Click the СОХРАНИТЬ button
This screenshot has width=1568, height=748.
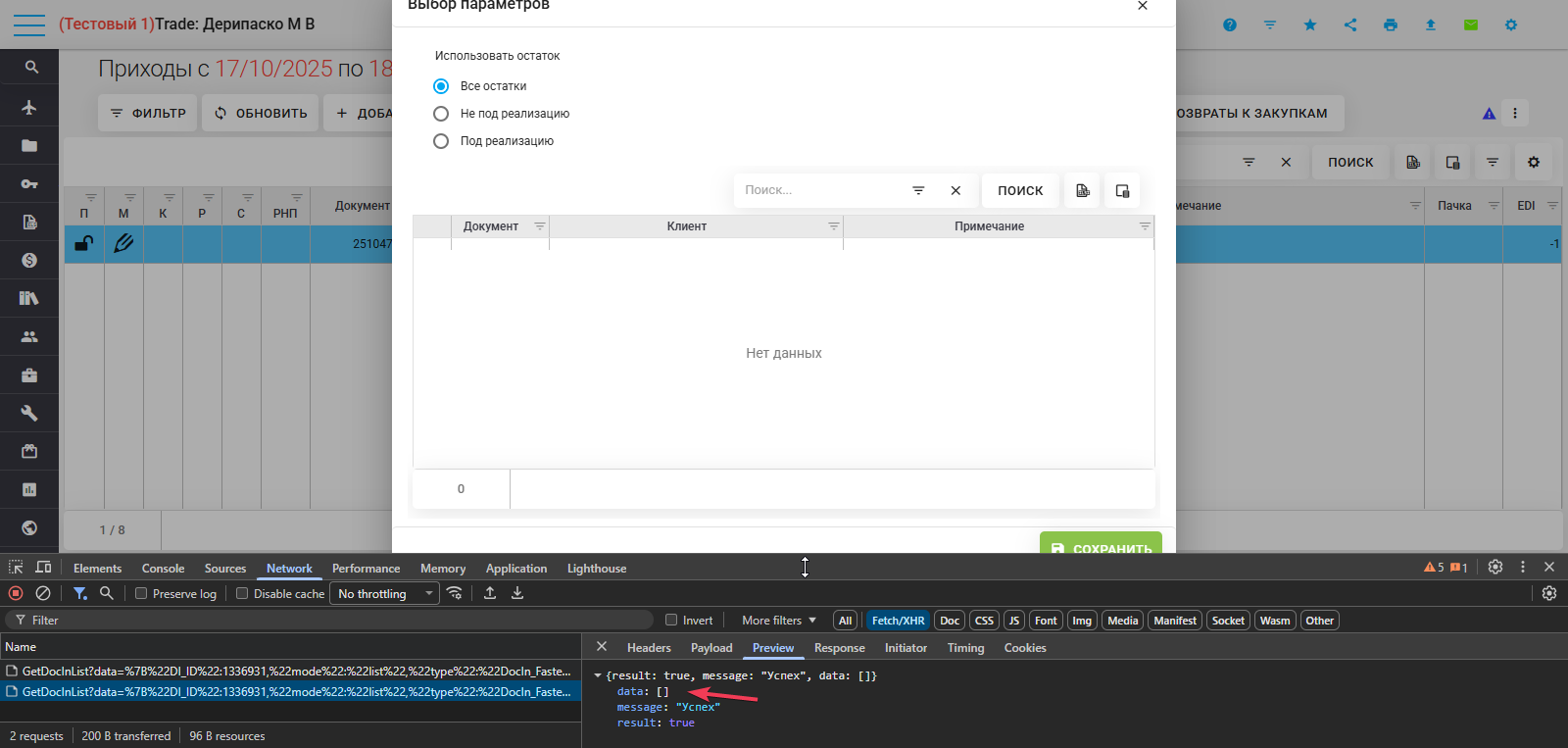(1101, 543)
